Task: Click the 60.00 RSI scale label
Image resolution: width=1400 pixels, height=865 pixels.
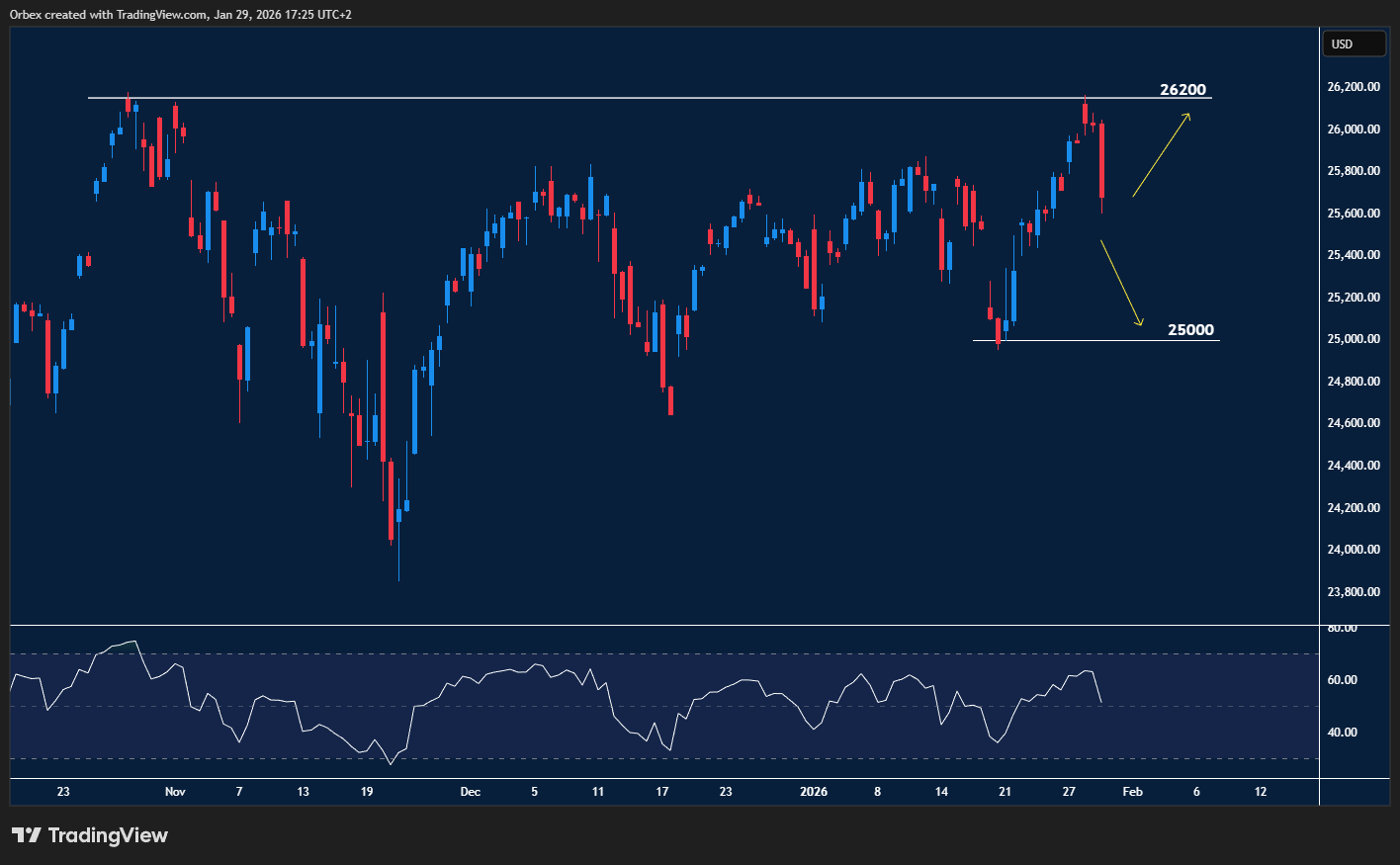Action: [x=1342, y=680]
